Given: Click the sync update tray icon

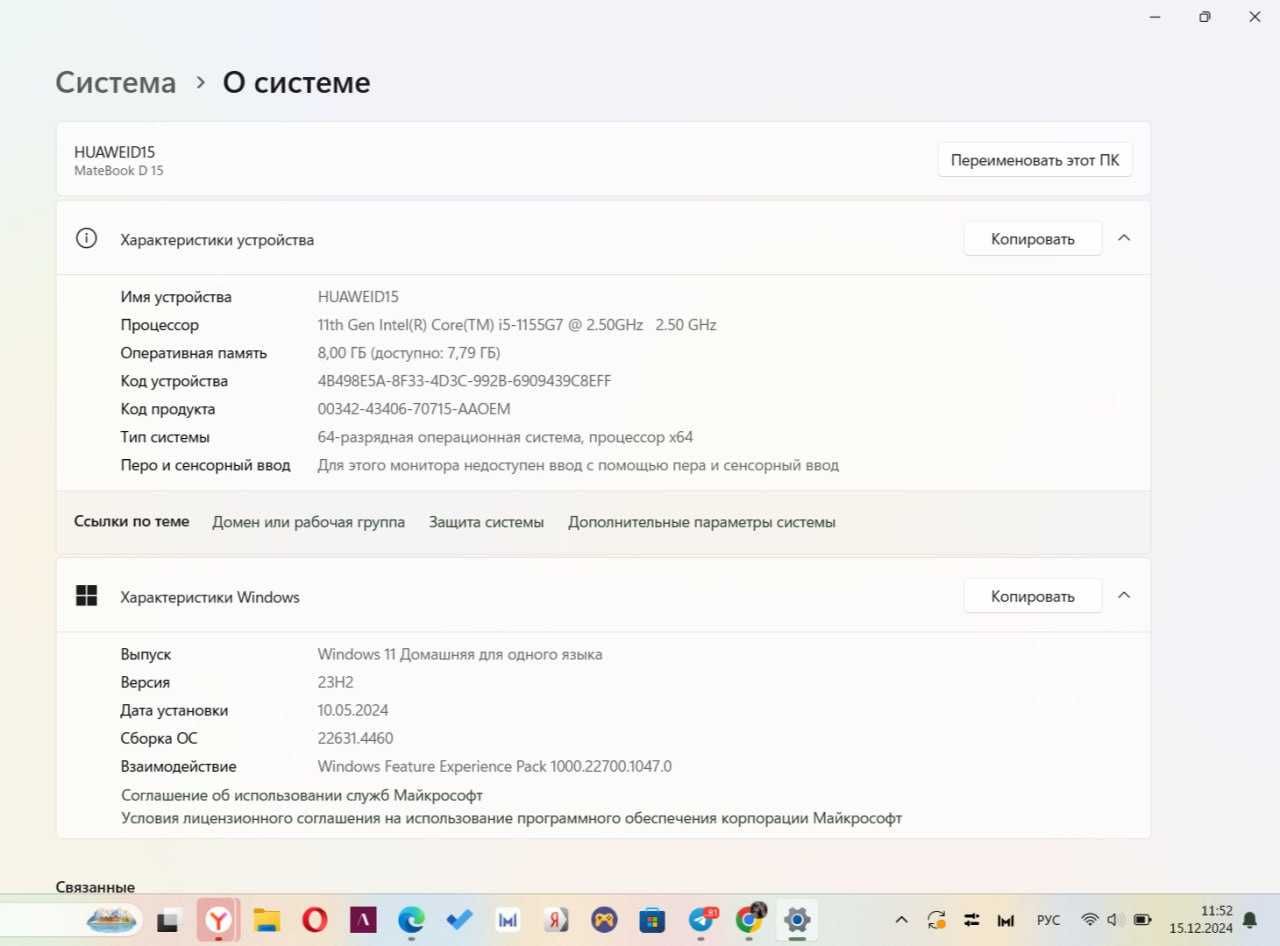Looking at the screenshot, I should pos(937,920).
